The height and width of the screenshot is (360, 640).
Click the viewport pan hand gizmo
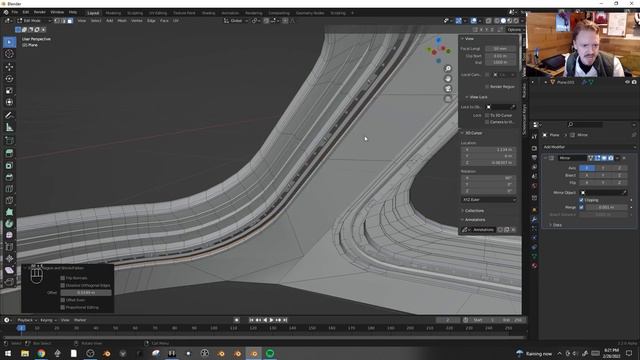pyautogui.click(x=448, y=78)
